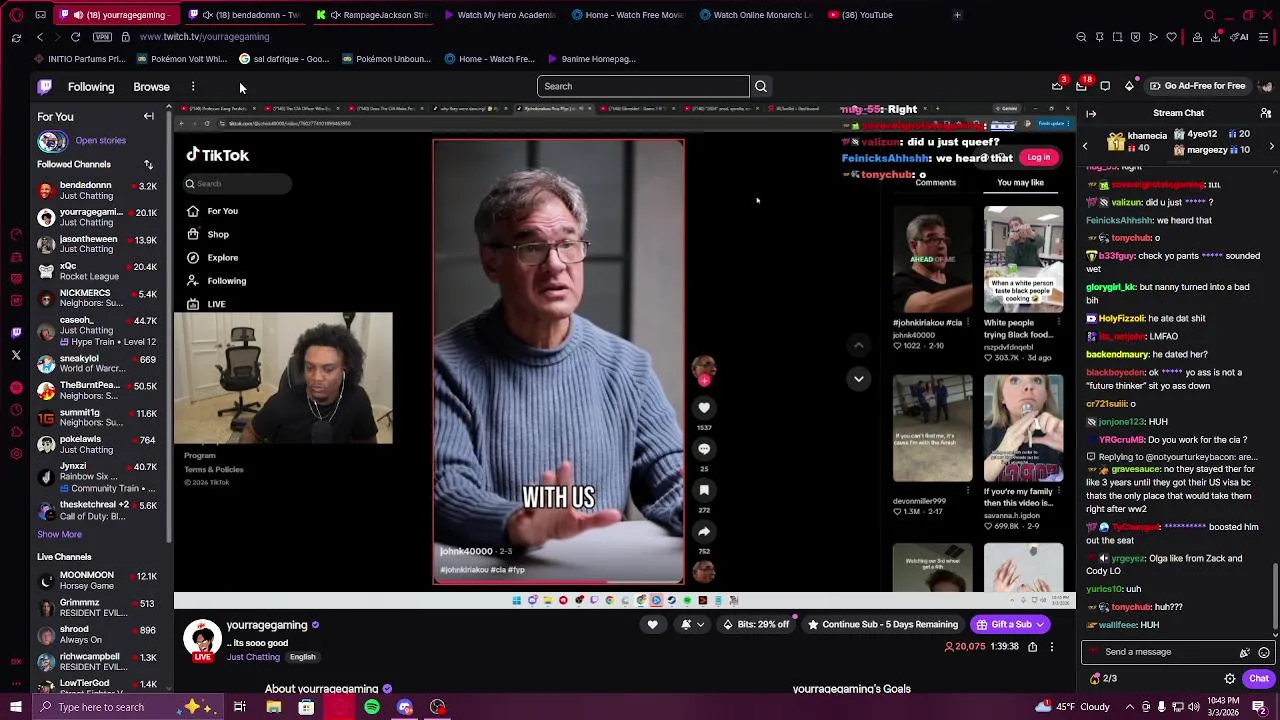Open Discord from Windows taskbar
This screenshot has width=1280, height=720.
click(405, 707)
